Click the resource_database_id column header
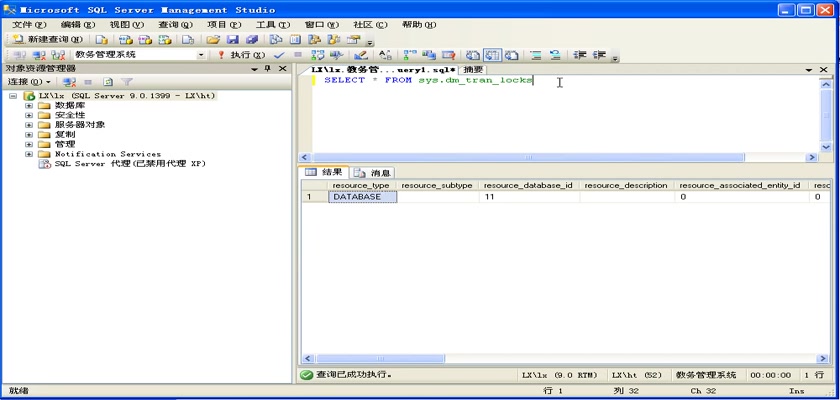Image resolution: width=840 pixels, height=400 pixels. pyautogui.click(x=529, y=185)
